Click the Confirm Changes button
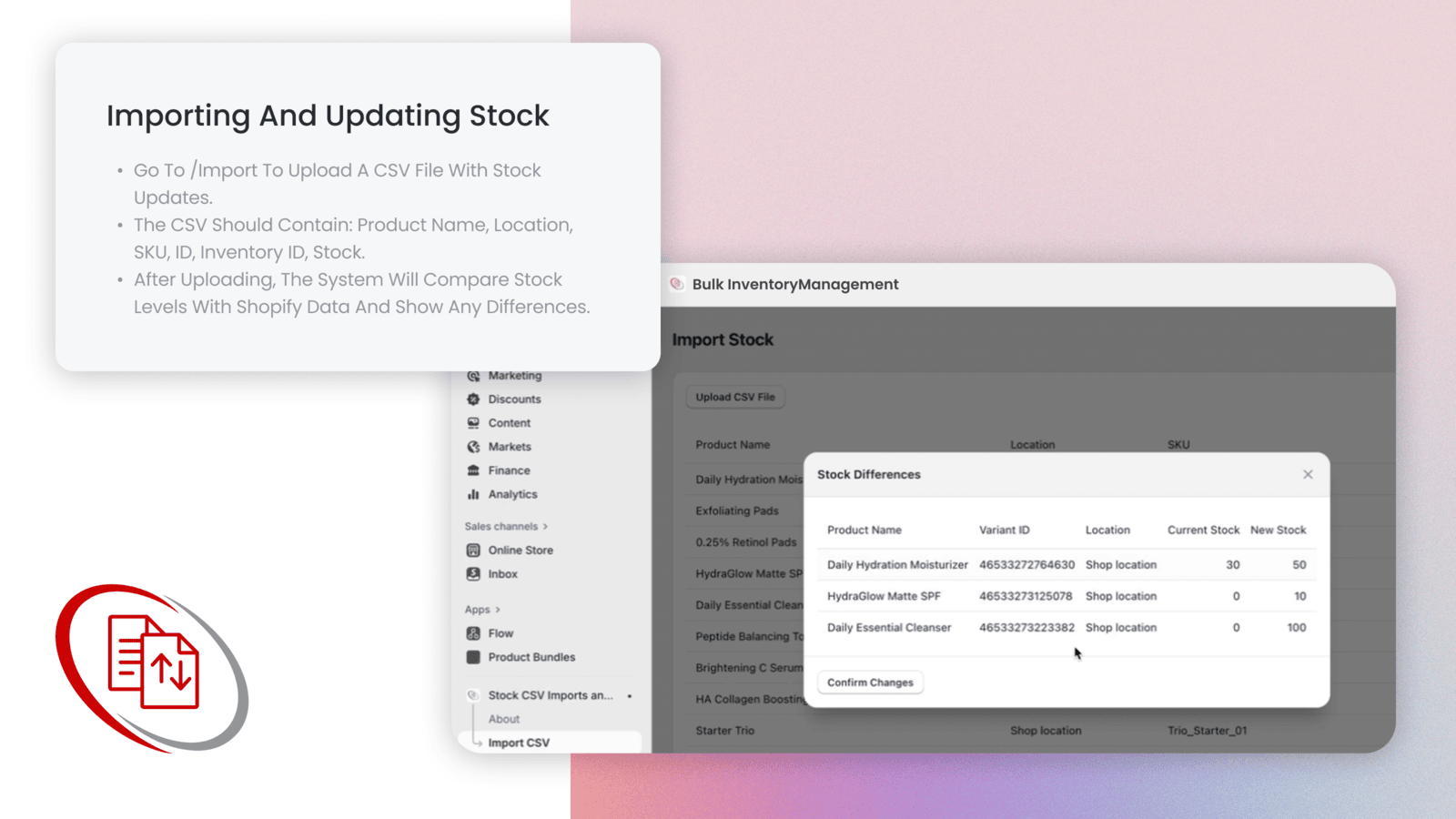 [869, 682]
